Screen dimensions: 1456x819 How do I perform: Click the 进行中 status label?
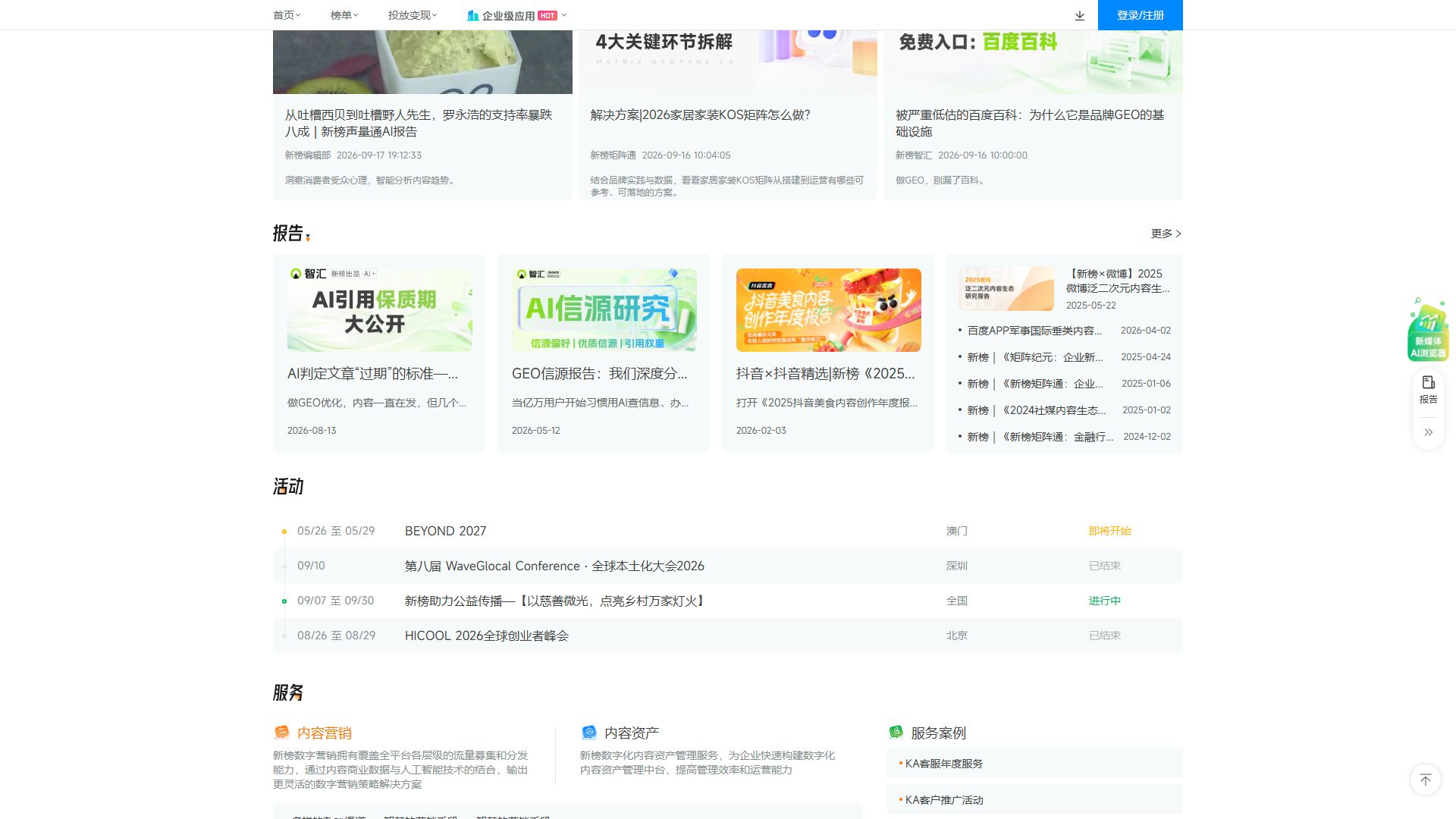point(1105,601)
